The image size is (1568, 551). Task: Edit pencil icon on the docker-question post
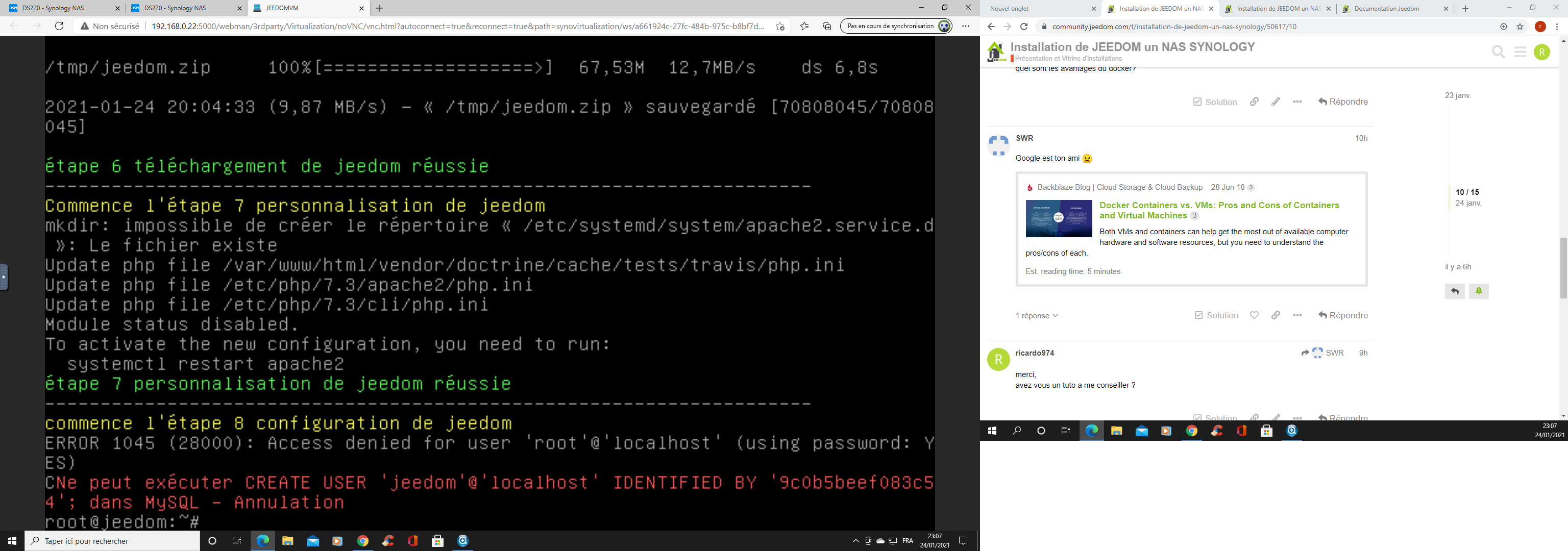point(1276,102)
